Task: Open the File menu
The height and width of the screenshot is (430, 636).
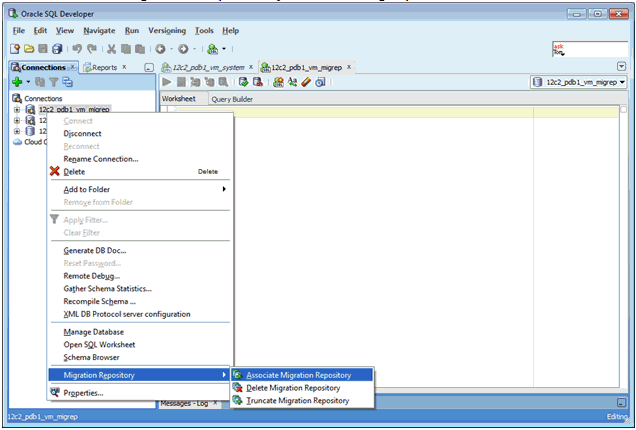Action: click(x=19, y=31)
